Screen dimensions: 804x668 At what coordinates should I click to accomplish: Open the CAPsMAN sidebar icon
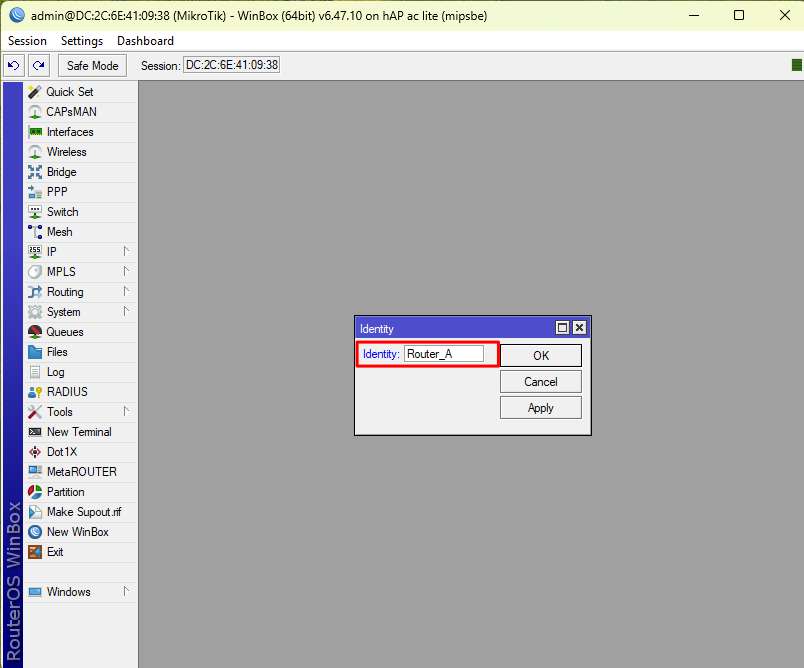(35, 112)
